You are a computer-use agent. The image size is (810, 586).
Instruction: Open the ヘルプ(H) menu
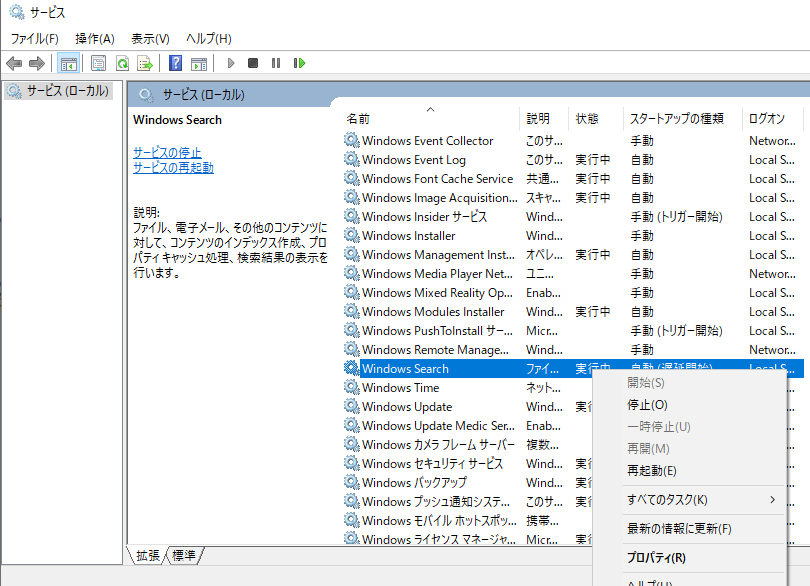pos(209,39)
